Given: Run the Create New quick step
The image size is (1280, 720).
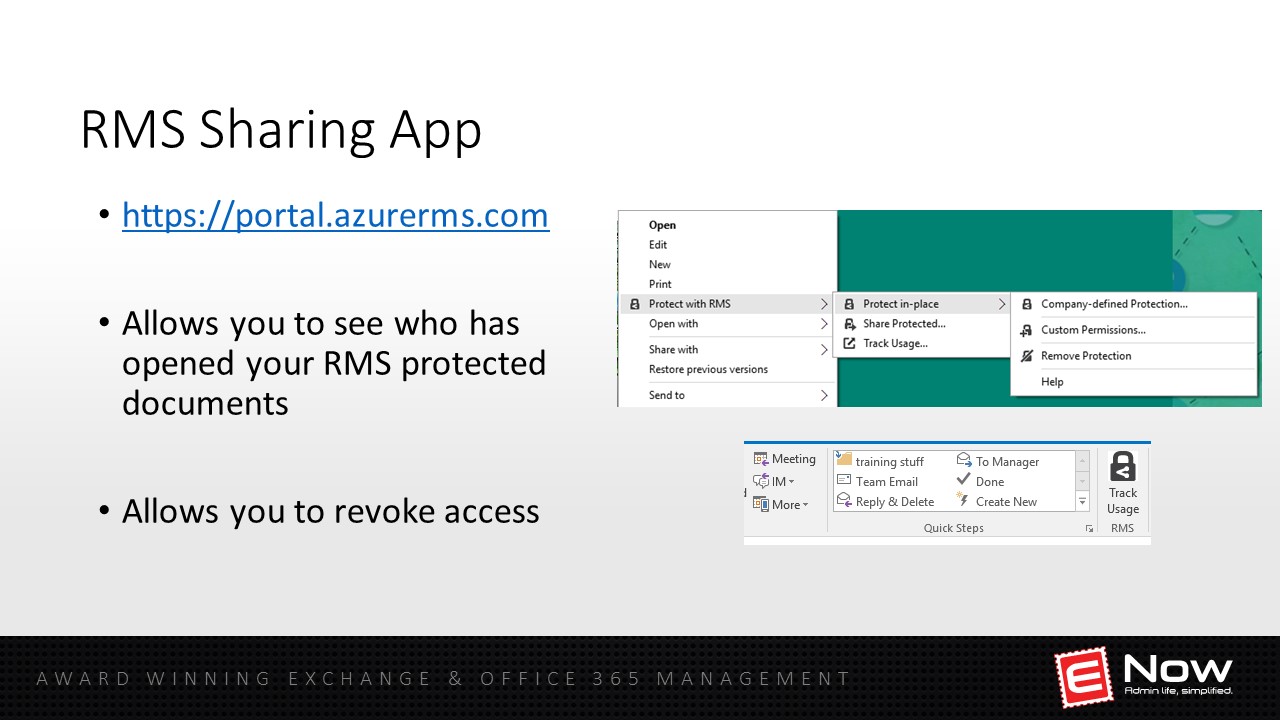Looking at the screenshot, I should (997, 502).
